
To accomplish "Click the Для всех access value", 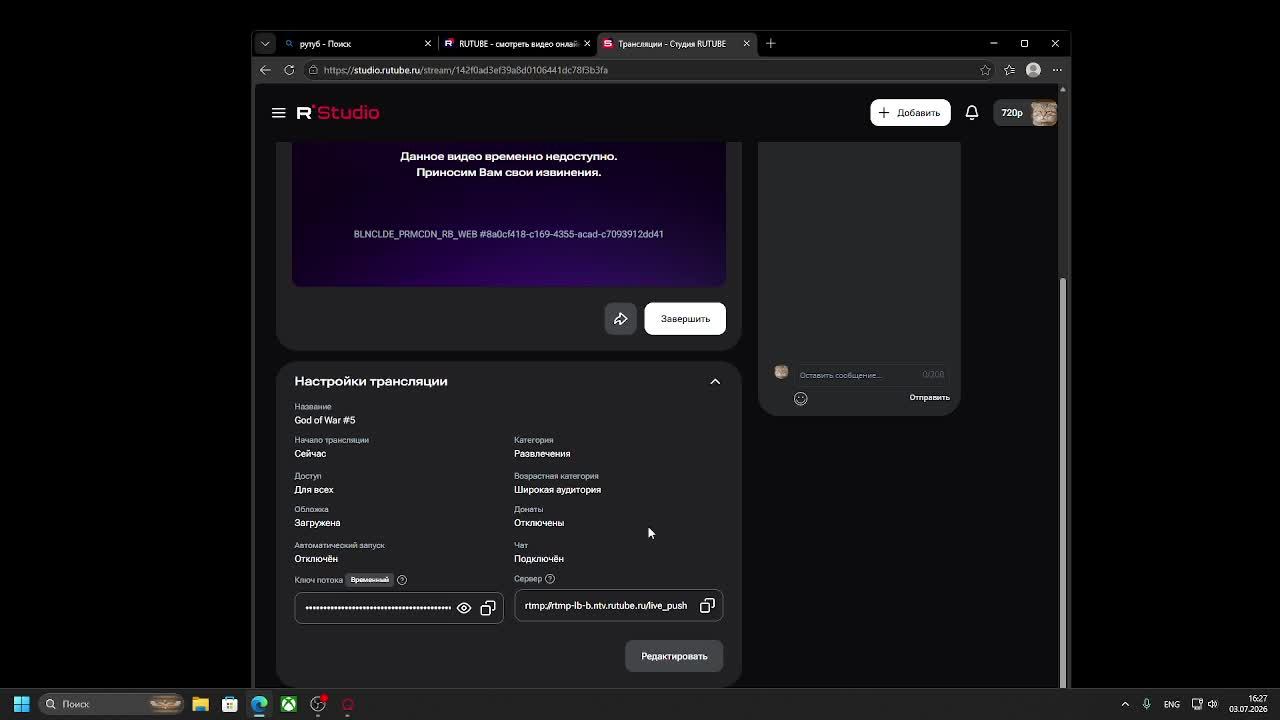I will pyautogui.click(x=314, y=490).
